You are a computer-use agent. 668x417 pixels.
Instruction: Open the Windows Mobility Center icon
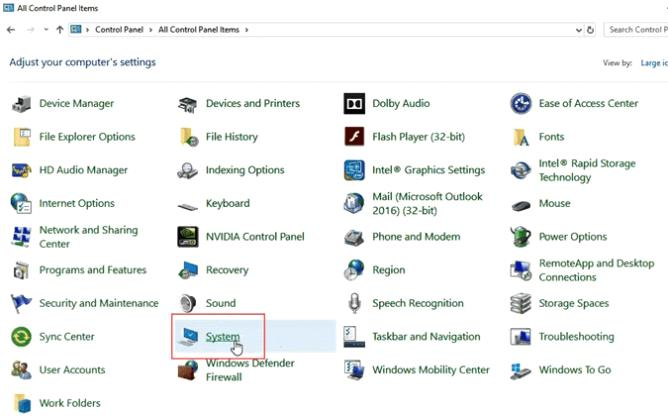pos(354,370)
